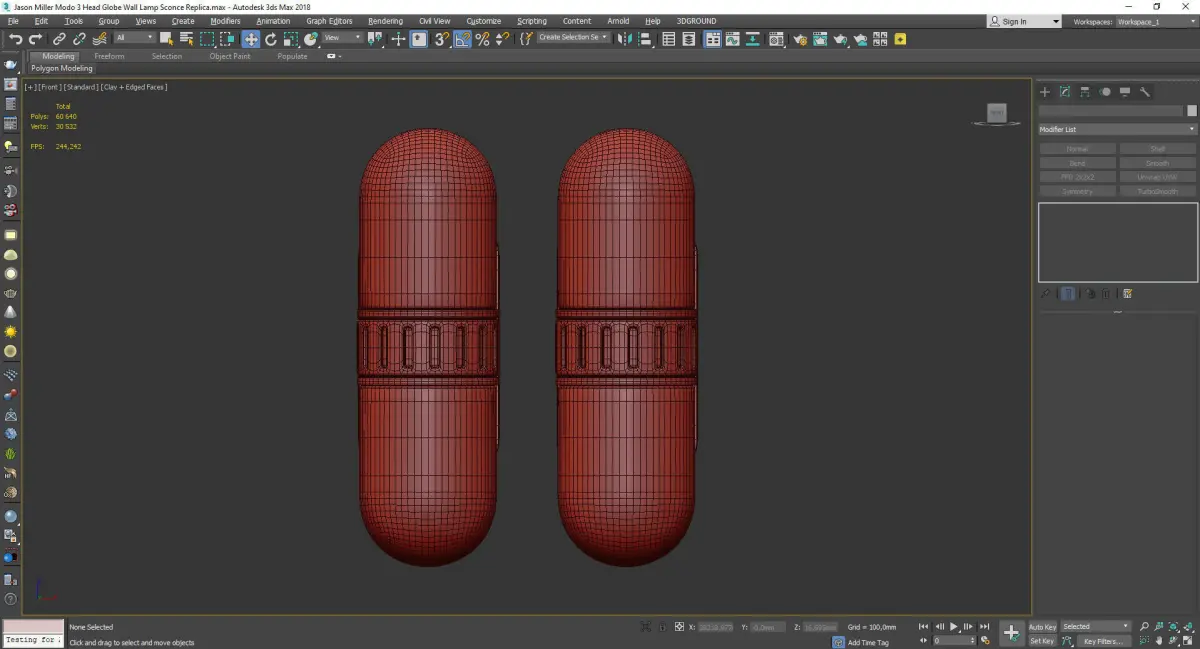Viewport: 1200px width, 649px height.
Task: Select the Bind to Space Warp tool
Action: click(100, 39)
